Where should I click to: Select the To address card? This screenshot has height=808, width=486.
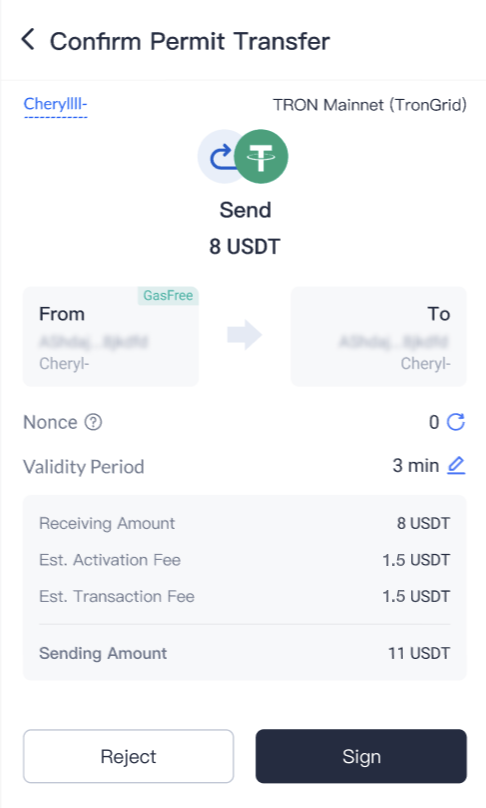(379, 336)
